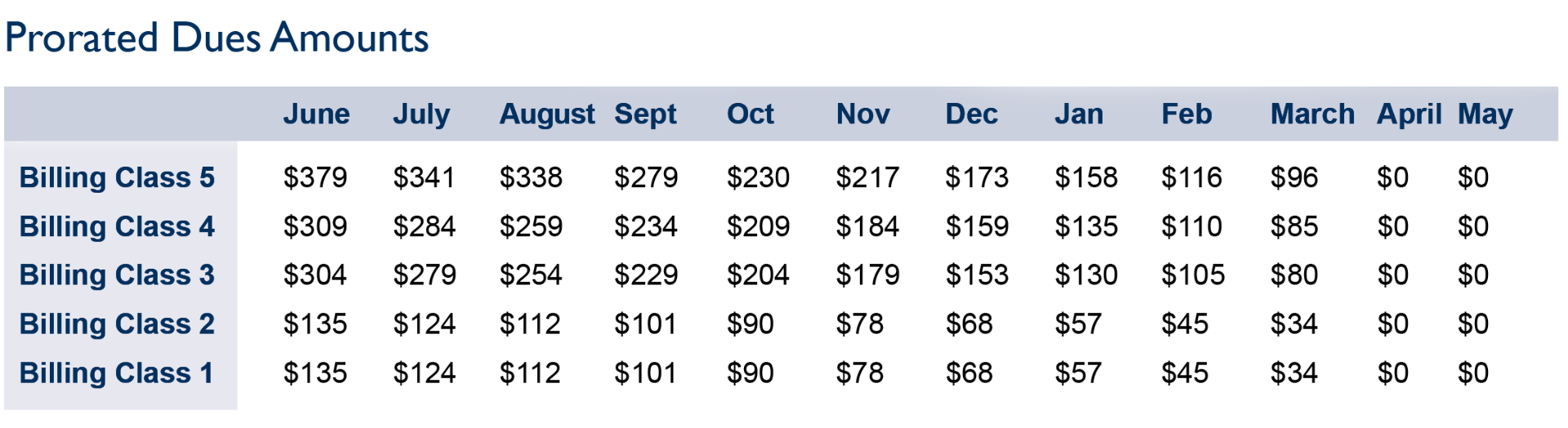Select the $153 Dec amount for Class 3
1568x428 pixels.
click(977, 275)
